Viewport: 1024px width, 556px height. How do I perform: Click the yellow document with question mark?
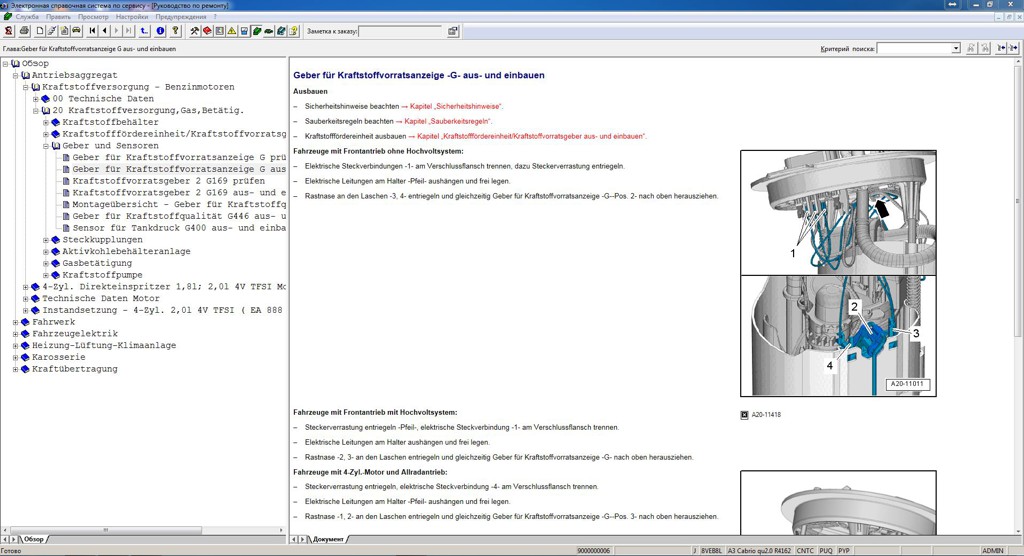(x=293, y=31)
